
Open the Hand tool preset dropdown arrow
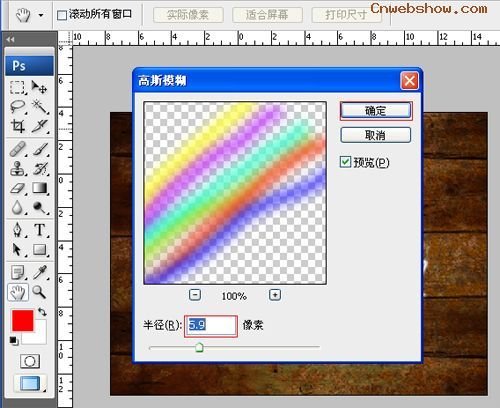[x=41, y=15]
